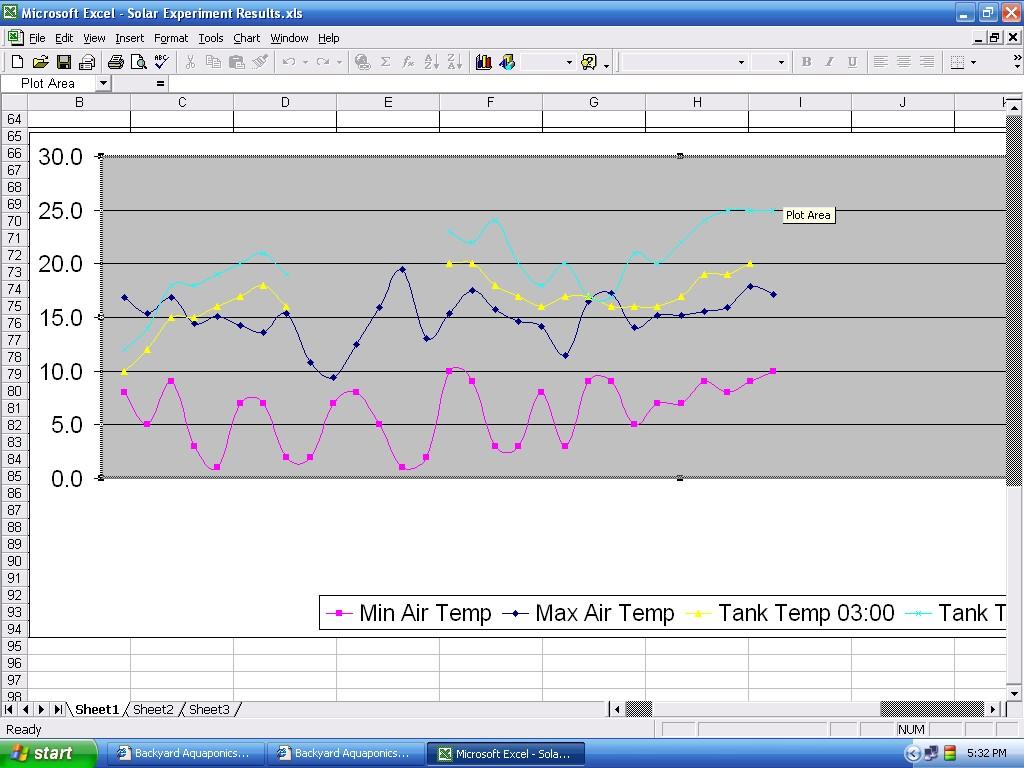Expand the Borders dropdown arrow
This screenshot has width=1024, height=768.
(973, 62)
